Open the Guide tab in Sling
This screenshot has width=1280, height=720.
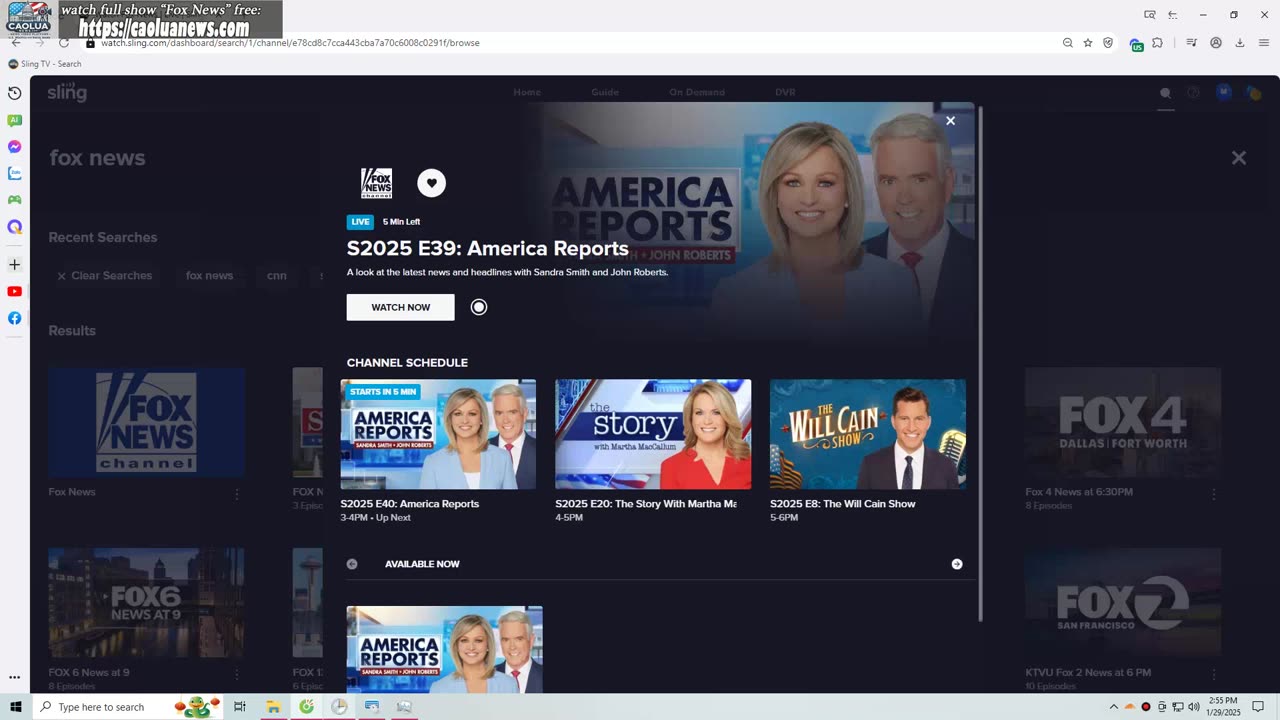click(605, 92)
